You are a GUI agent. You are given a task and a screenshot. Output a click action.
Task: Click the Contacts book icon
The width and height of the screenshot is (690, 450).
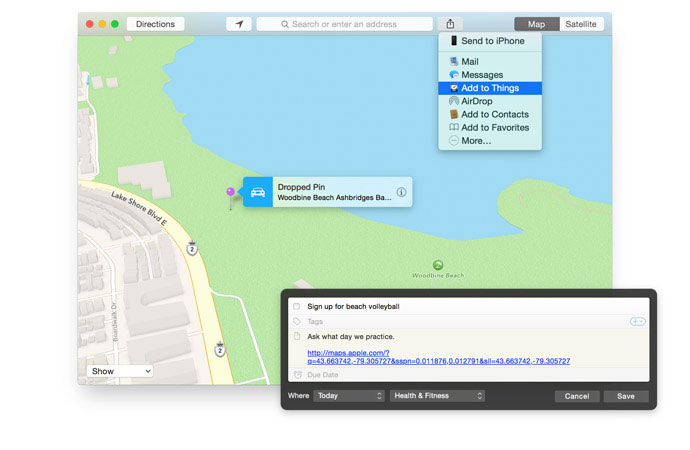click(x=454, y=114)
